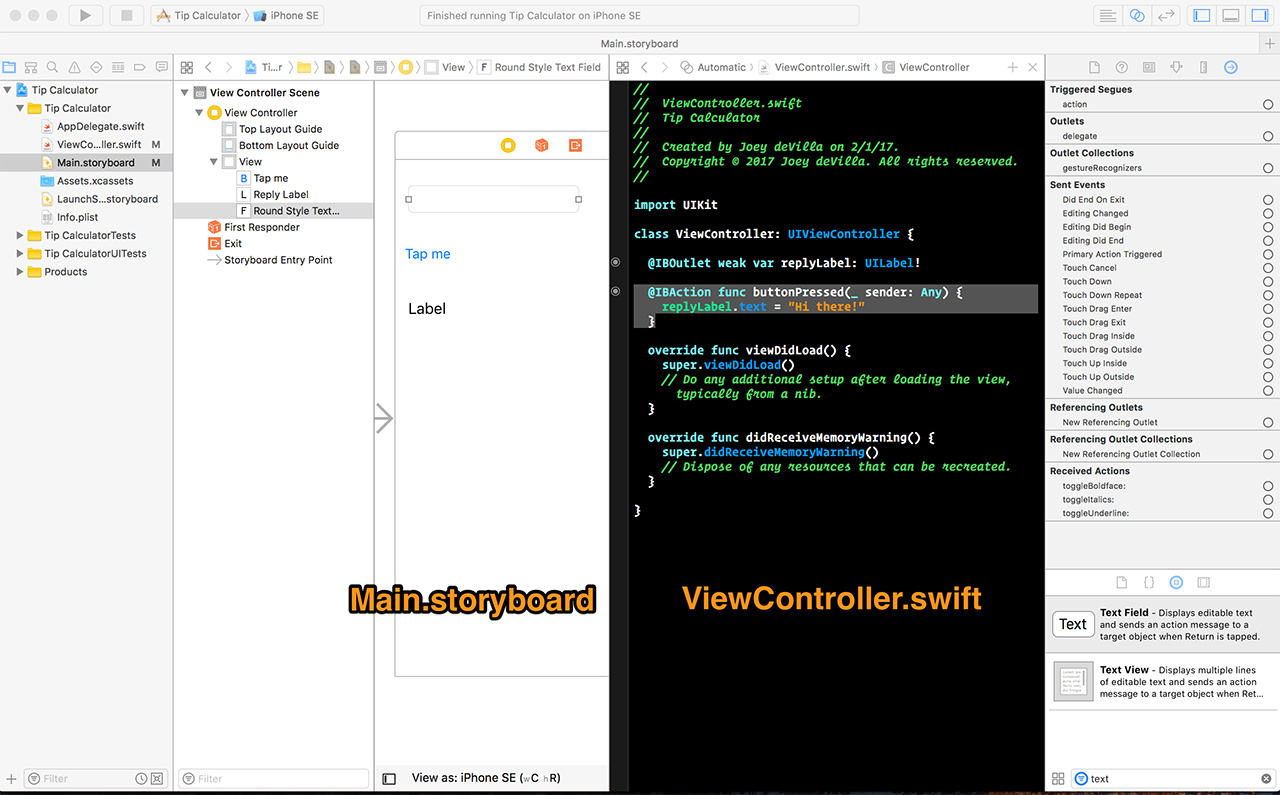Go back in the storyboard jump bar
Image resolution: width=1280 pixels, height=795 pixels.
click(208, 67)
